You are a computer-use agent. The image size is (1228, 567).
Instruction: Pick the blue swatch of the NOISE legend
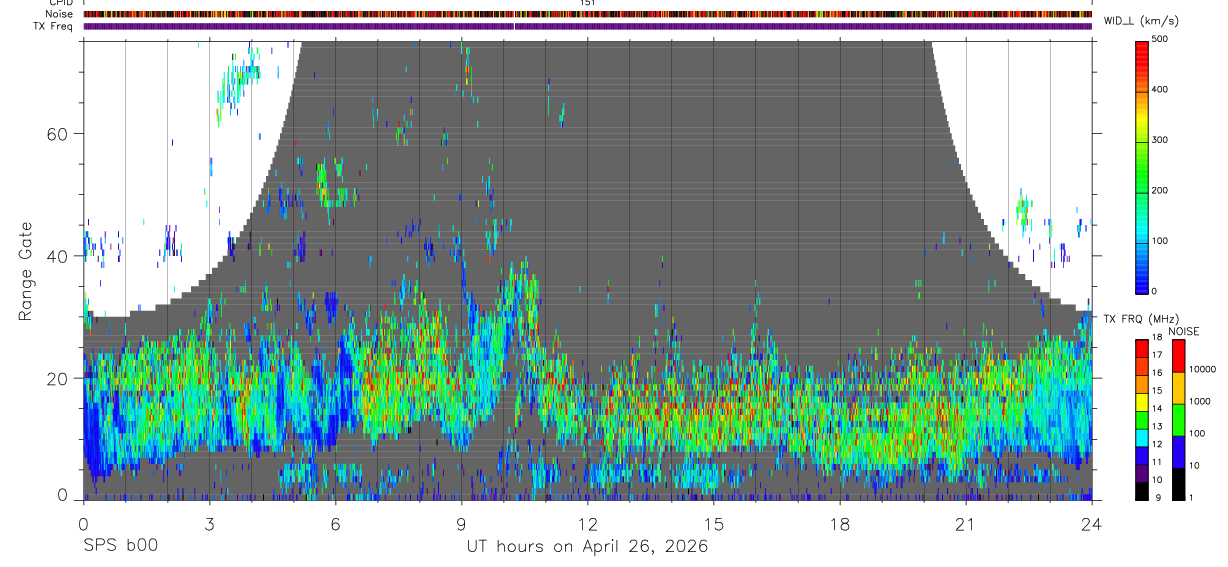(1179, 452)
